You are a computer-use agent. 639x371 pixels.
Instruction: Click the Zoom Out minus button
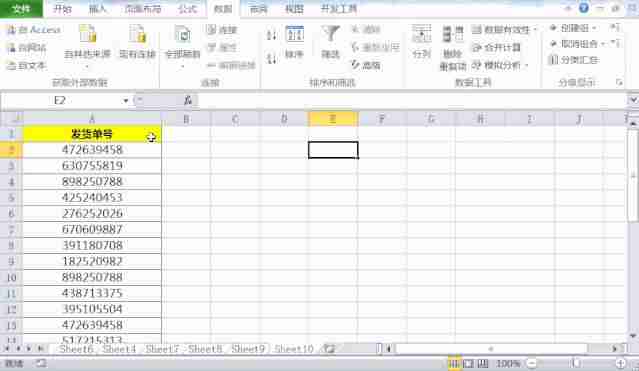pos(531,363)
